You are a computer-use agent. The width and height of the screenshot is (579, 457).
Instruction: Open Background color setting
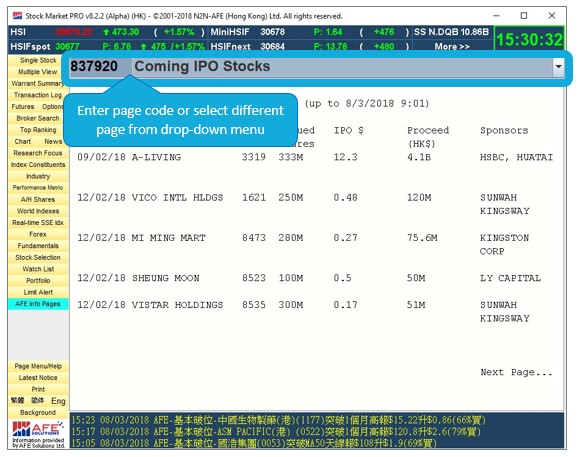point(38,412)
